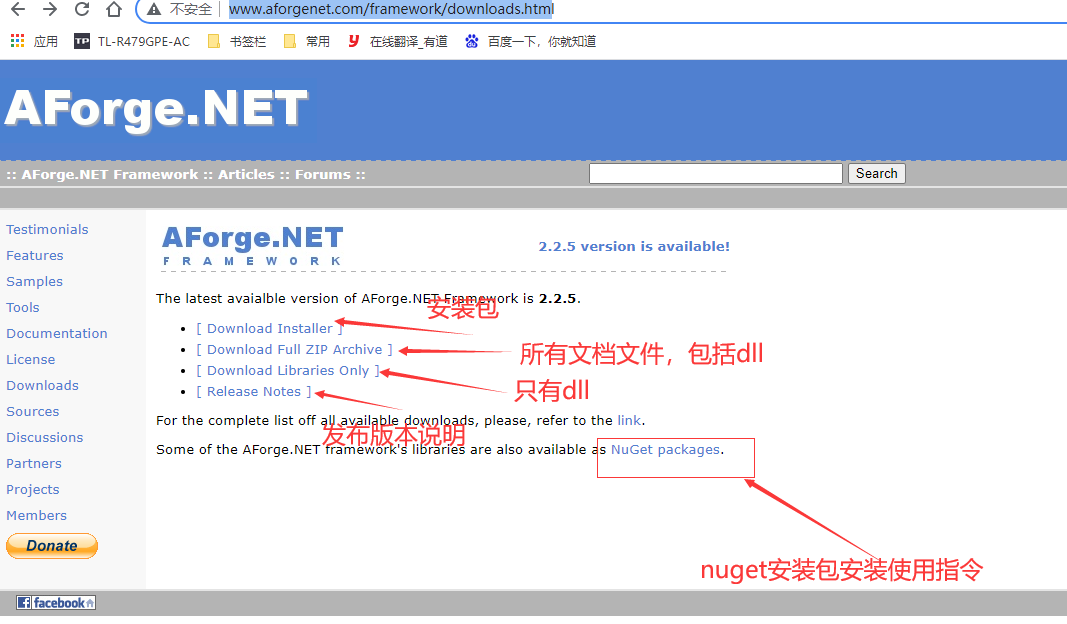Viewport: 1067px width, 624px height.
Task: Click the Search button
Action: [x=876, y=174]
